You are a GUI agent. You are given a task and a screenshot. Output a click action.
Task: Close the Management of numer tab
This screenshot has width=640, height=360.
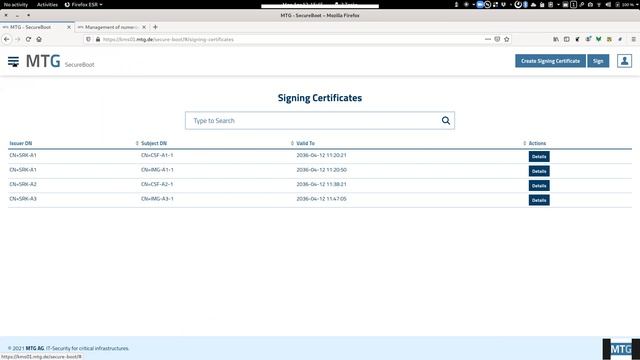[x=144, y=27]
